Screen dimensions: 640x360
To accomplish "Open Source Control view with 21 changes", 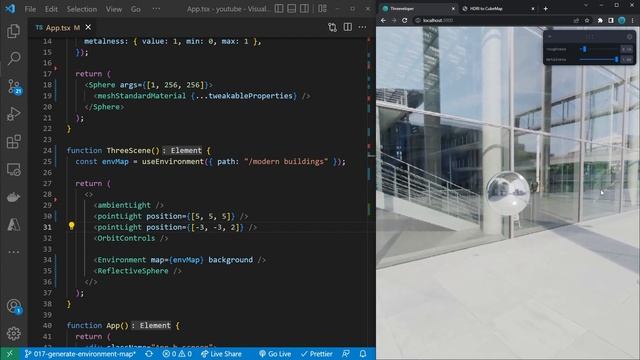I will coord(14,87).
